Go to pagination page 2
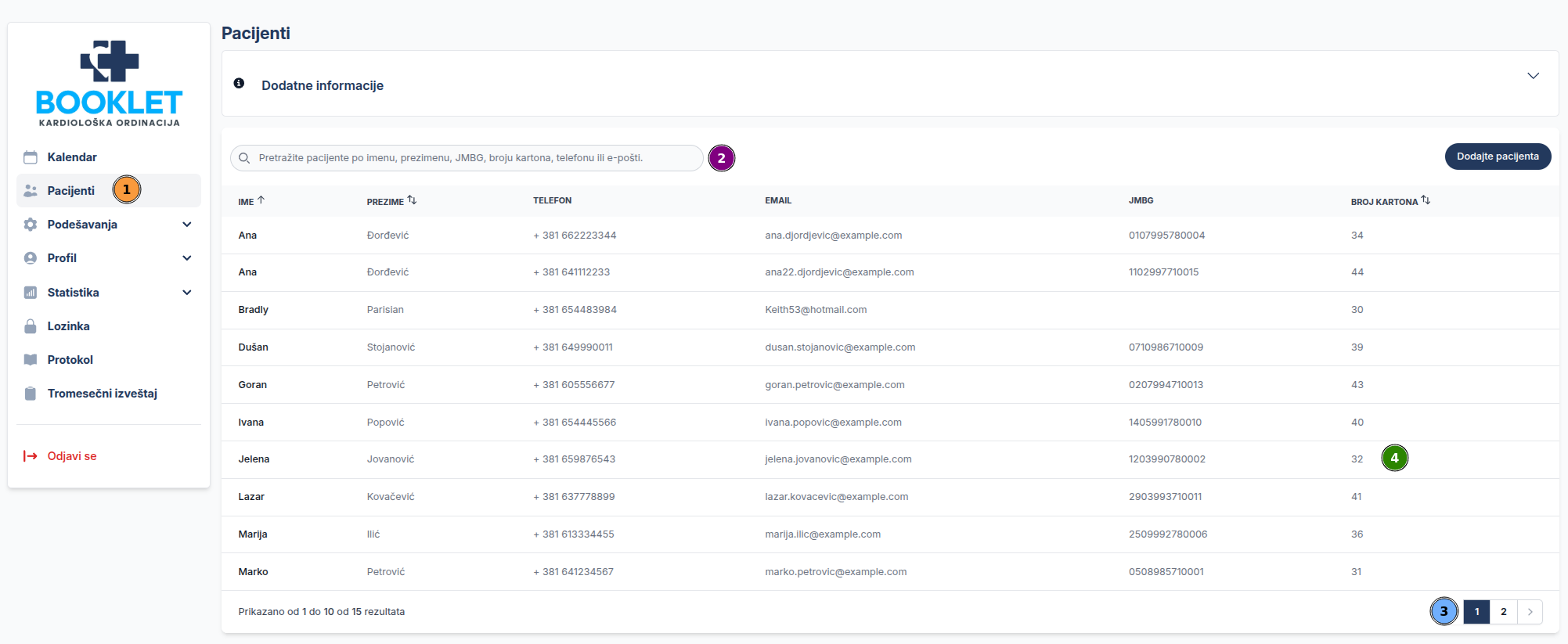 tap(1503, 612)
